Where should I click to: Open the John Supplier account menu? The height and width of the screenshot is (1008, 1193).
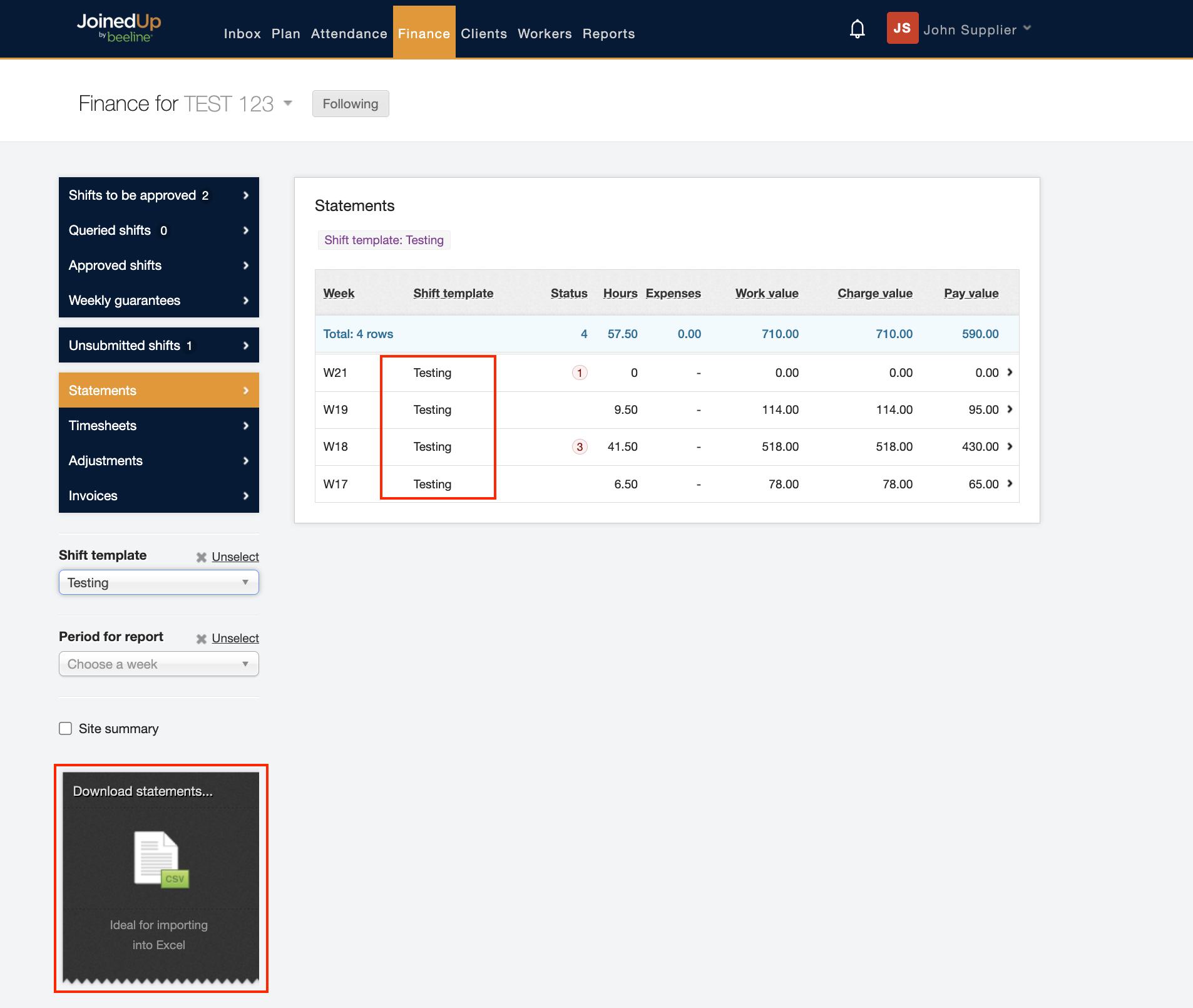point(976,29)
